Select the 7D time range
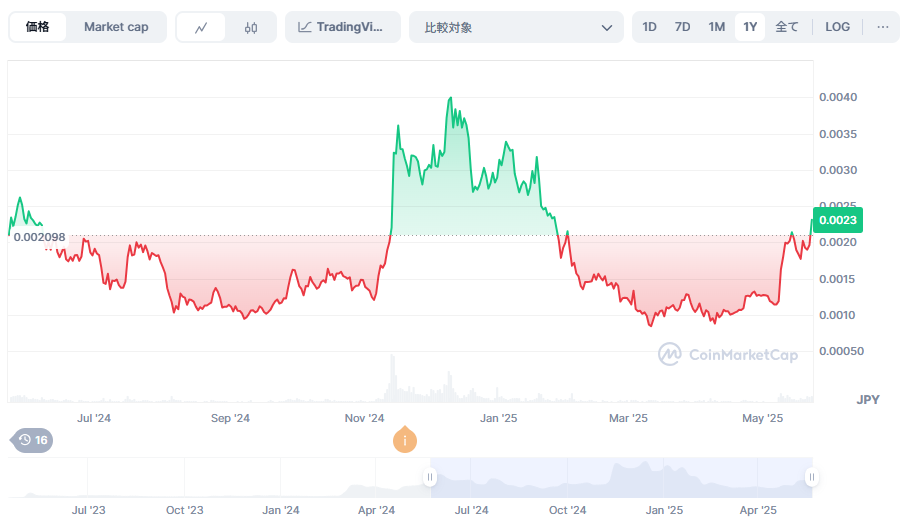This screenshot has width=909, height=527. click(682, 27)
